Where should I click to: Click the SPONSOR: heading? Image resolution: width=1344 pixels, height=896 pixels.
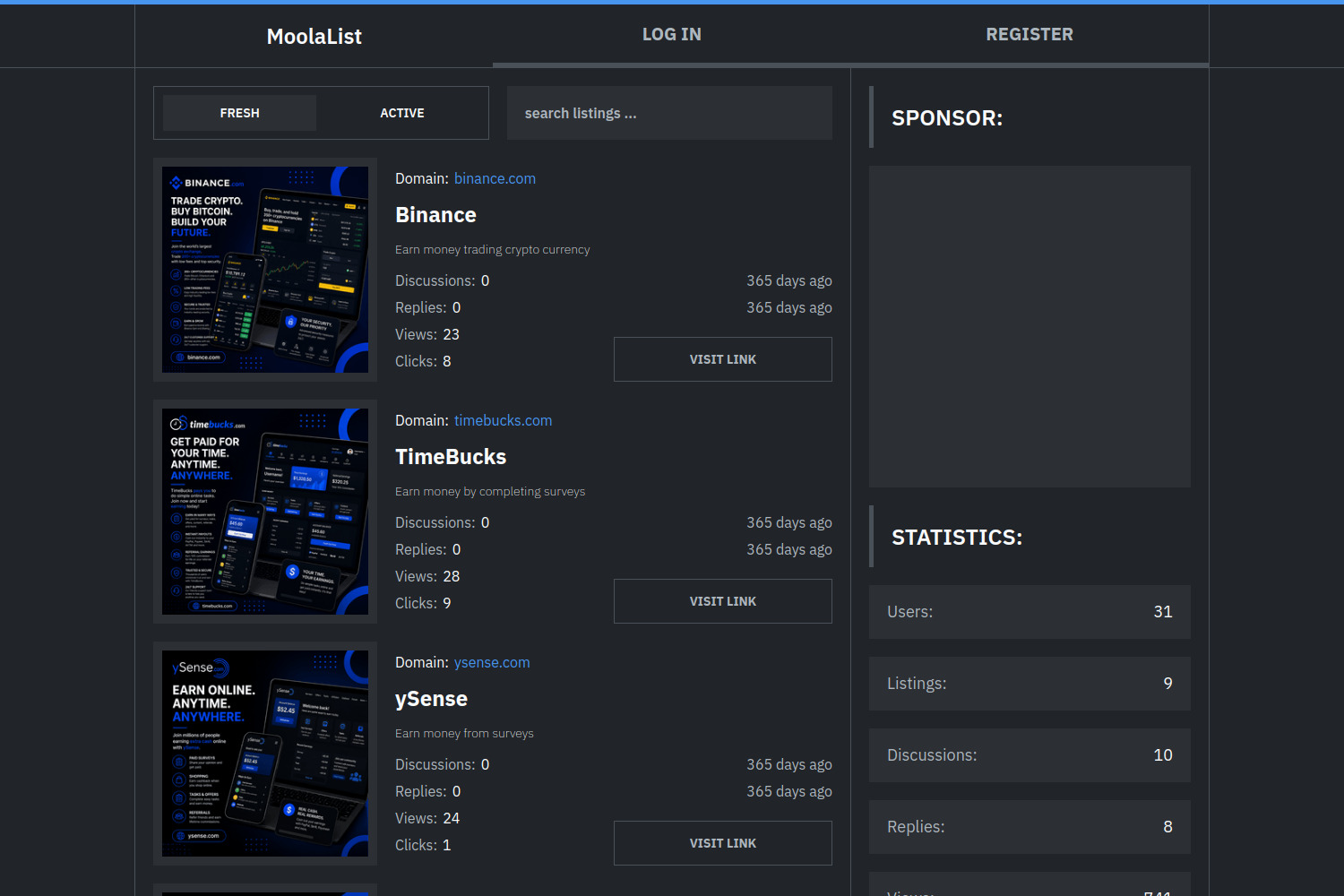click(947, 118)
